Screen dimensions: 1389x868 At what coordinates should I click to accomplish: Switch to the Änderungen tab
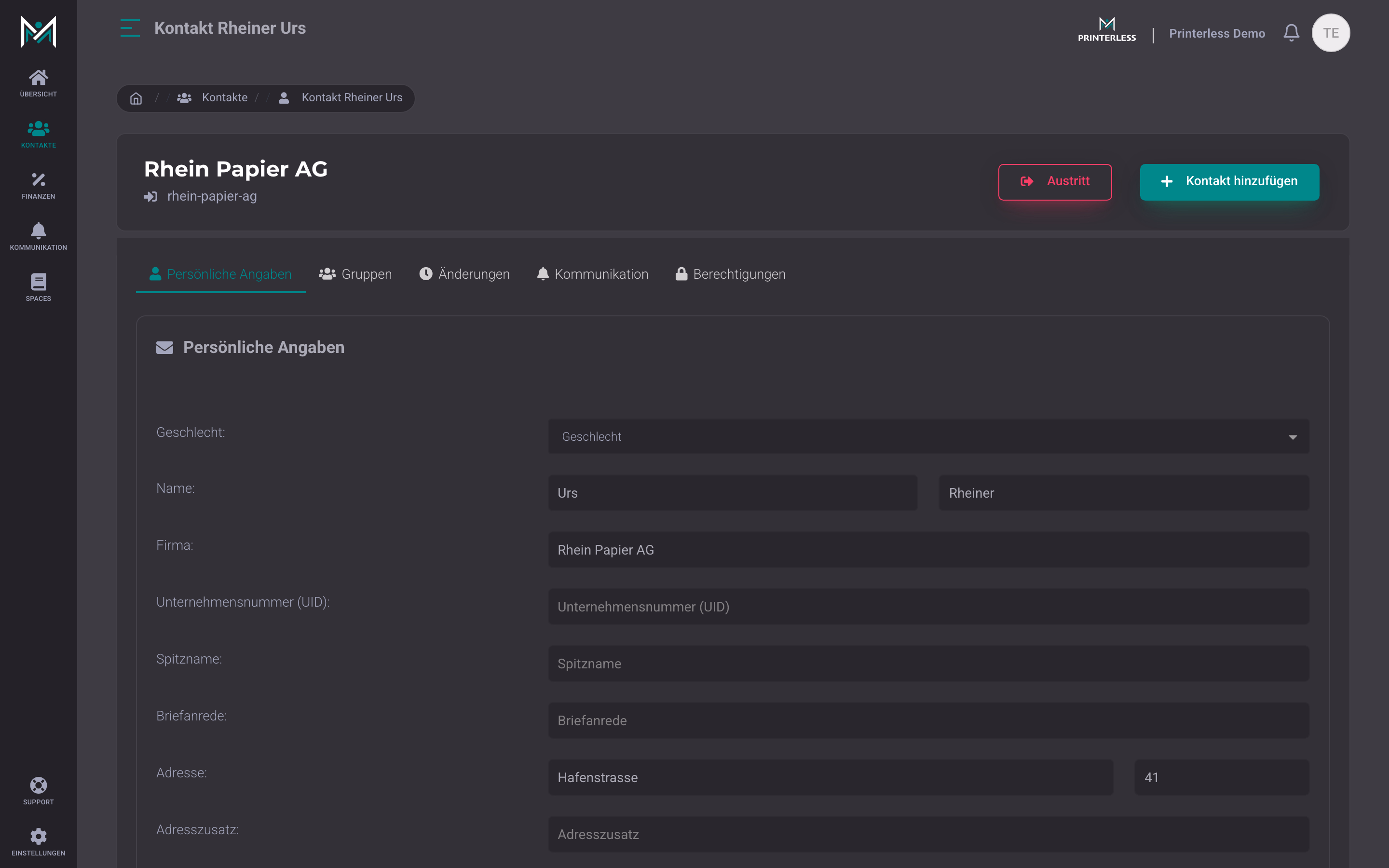(464, 274)
